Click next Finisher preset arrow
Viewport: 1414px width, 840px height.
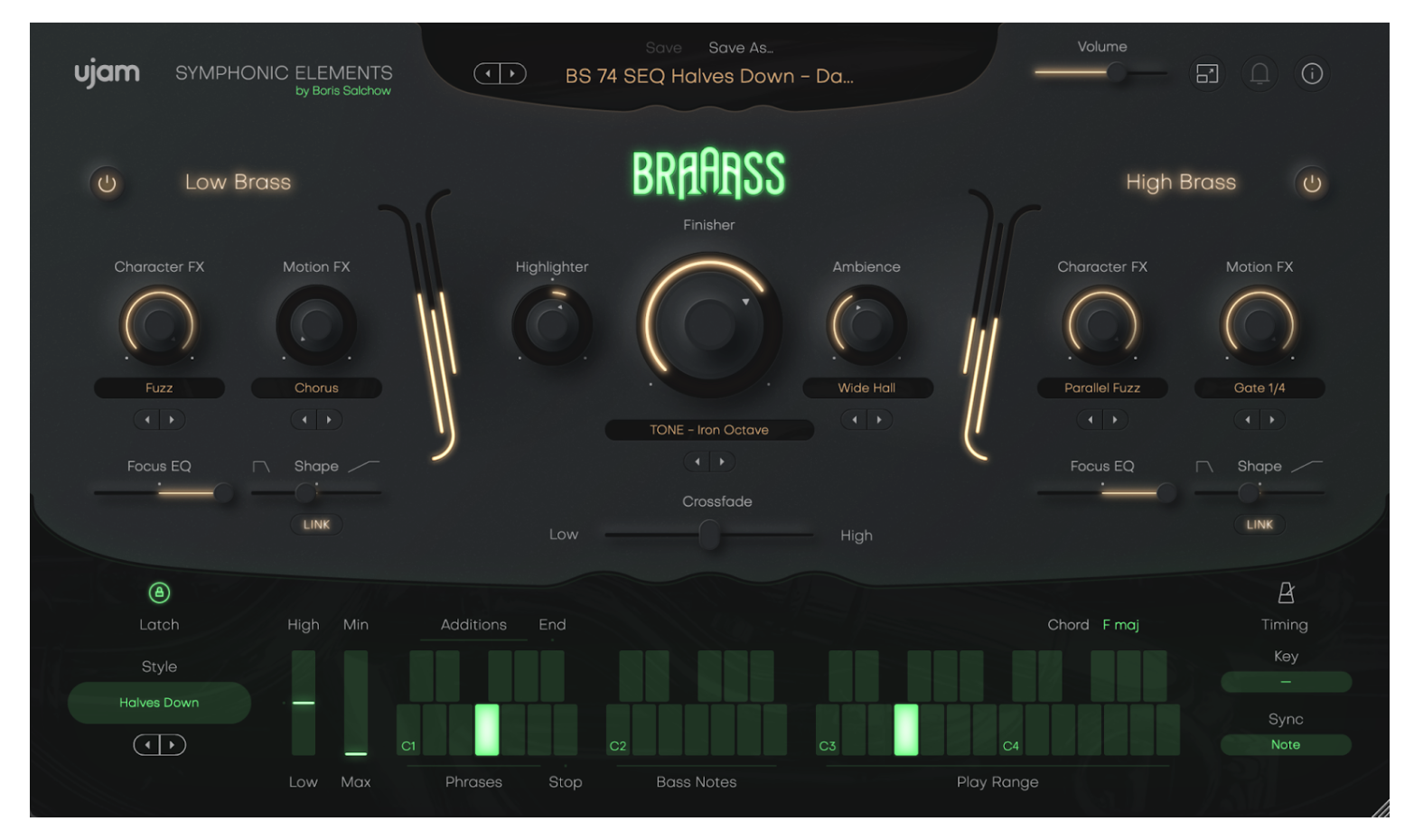click(x=722, y=462)
